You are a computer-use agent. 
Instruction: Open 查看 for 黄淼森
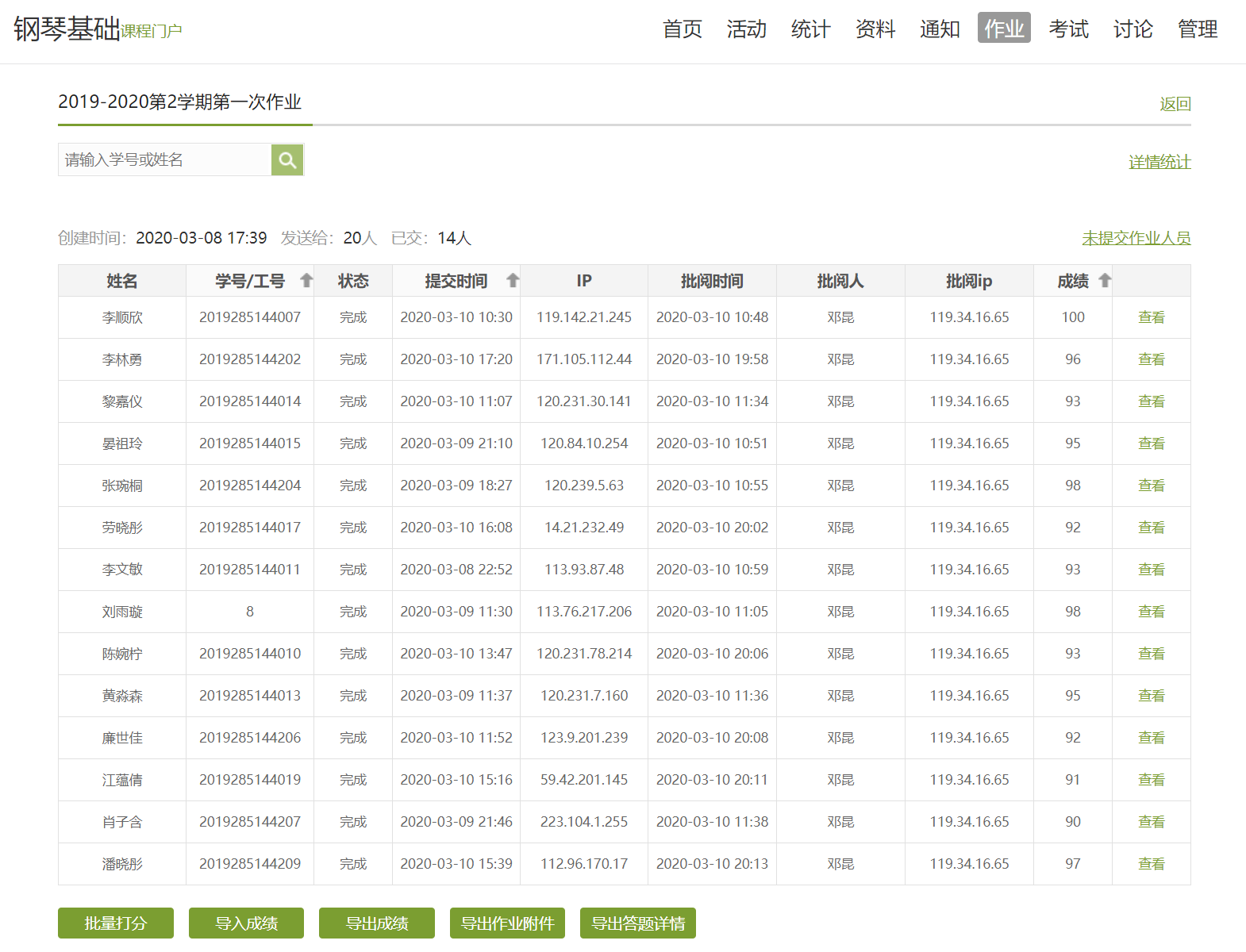point(1151,696)
